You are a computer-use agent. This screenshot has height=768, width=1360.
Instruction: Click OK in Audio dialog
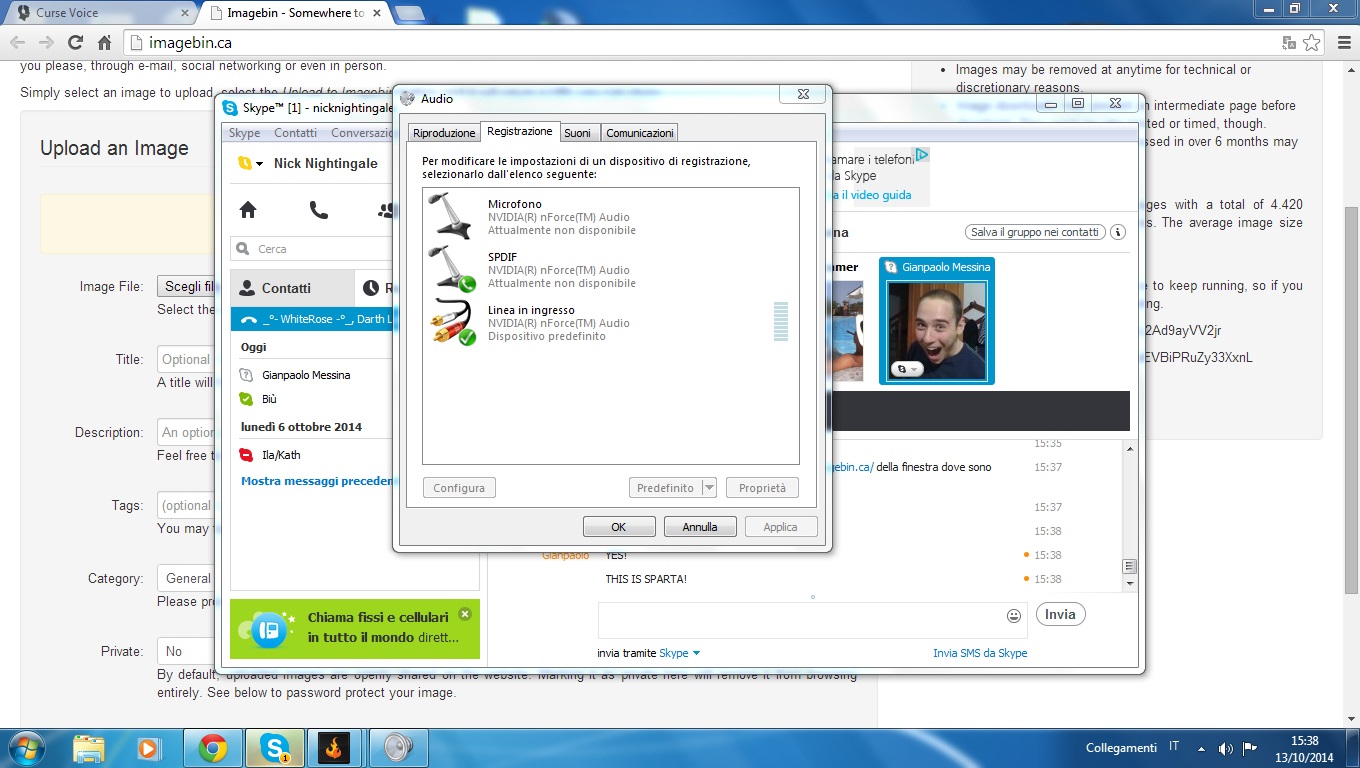619,527
